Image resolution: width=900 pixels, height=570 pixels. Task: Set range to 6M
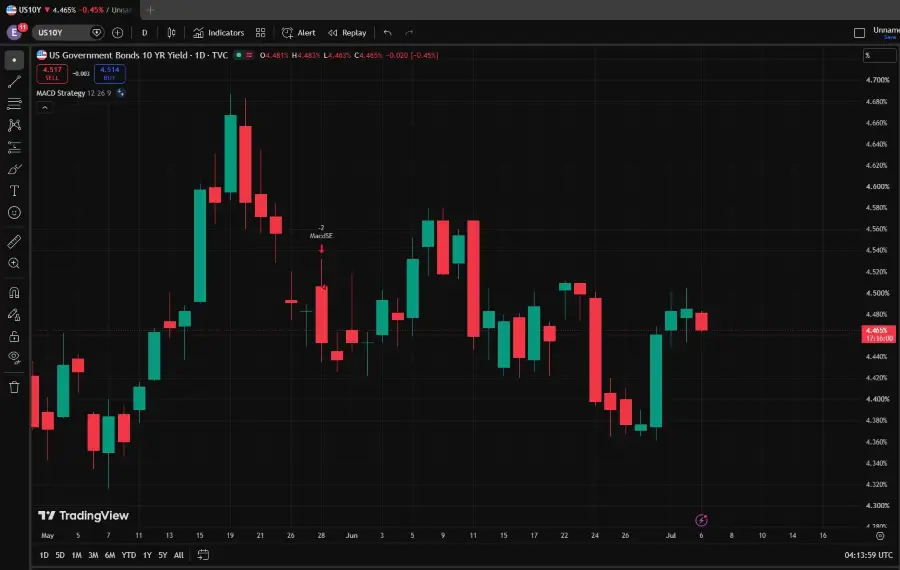point(110,555)
